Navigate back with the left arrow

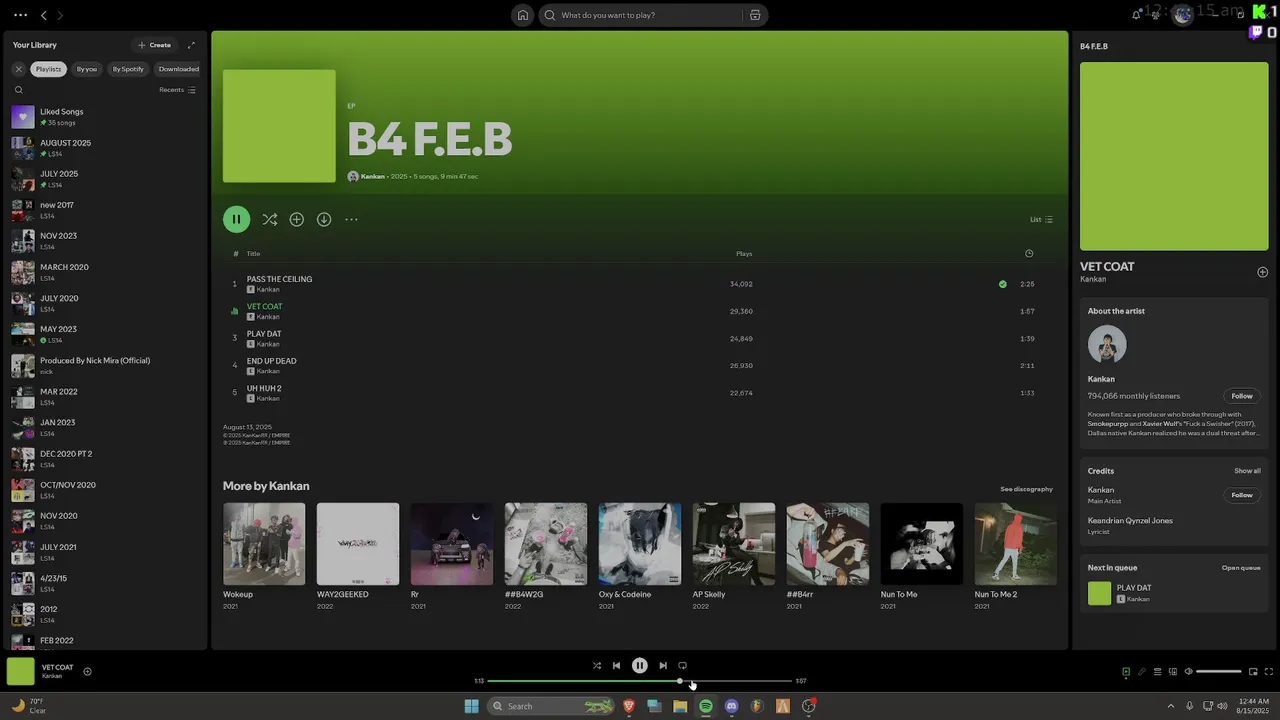[x=43, y=15]
